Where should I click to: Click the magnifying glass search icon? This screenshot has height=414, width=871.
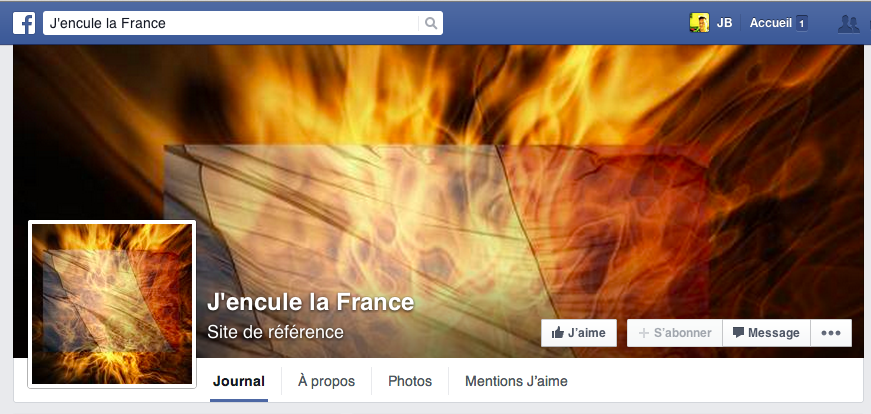431,23
